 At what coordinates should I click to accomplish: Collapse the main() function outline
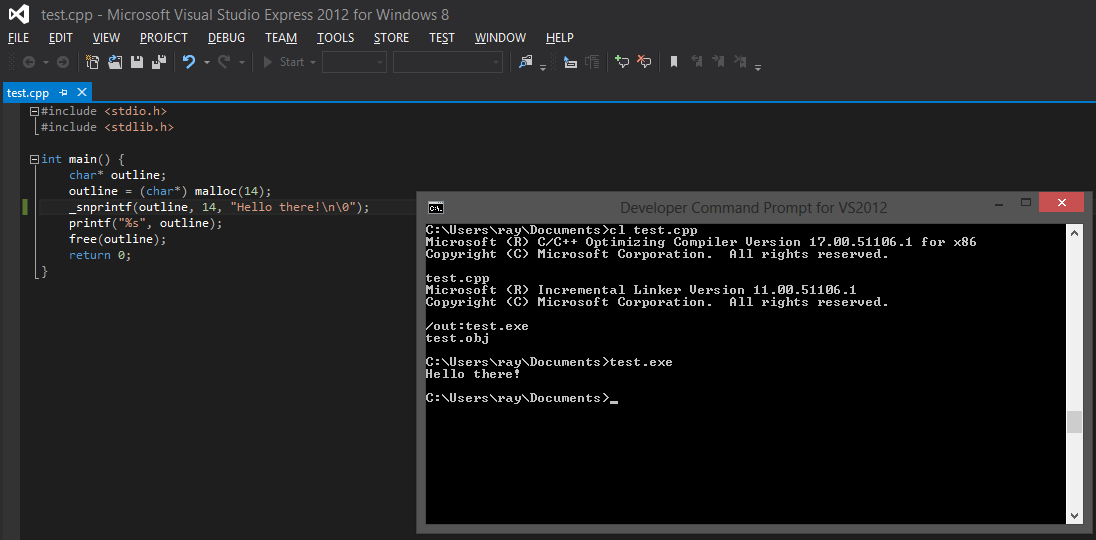click(35, 159)
